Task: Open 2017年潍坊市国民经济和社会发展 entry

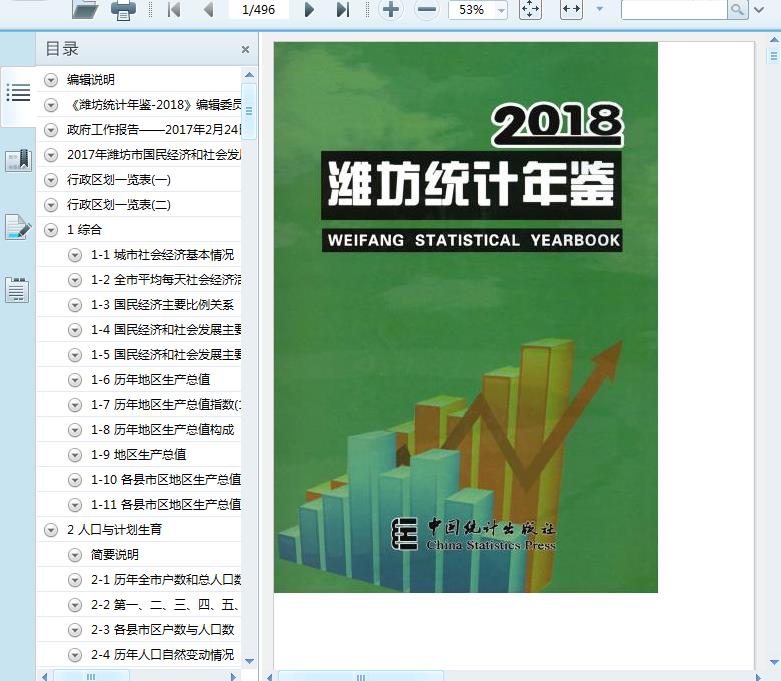Action: tap(154, 154)
